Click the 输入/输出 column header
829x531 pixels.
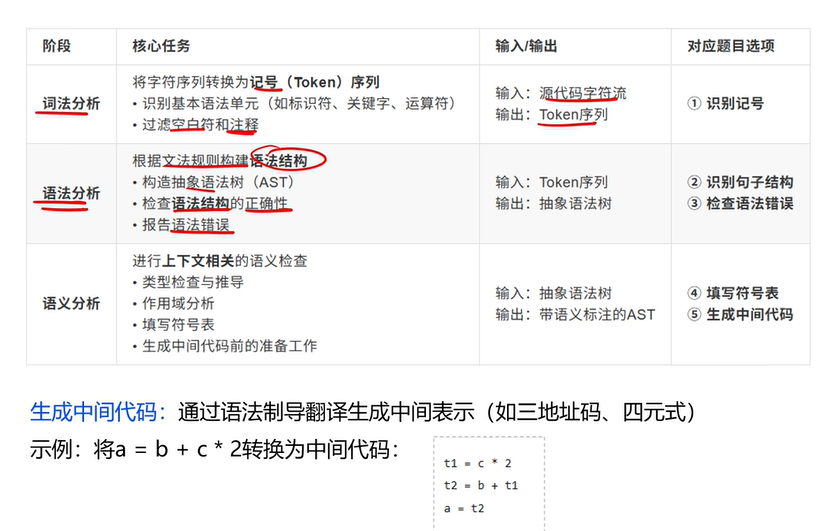[526, 46]
